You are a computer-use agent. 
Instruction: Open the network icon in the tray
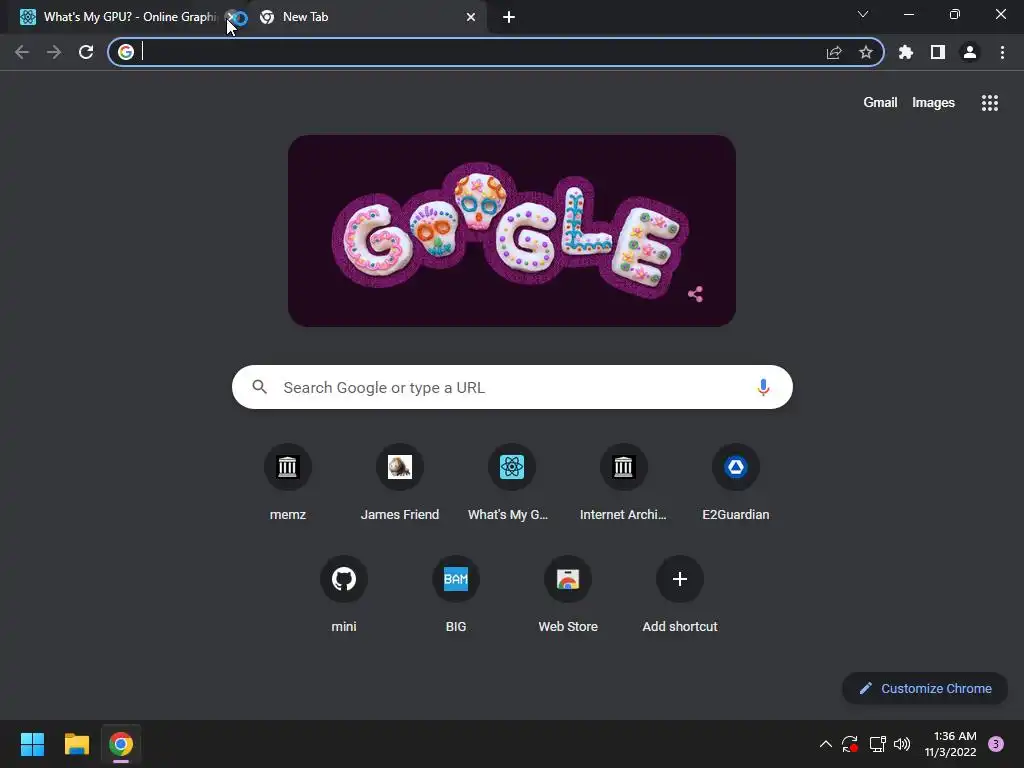877,744
